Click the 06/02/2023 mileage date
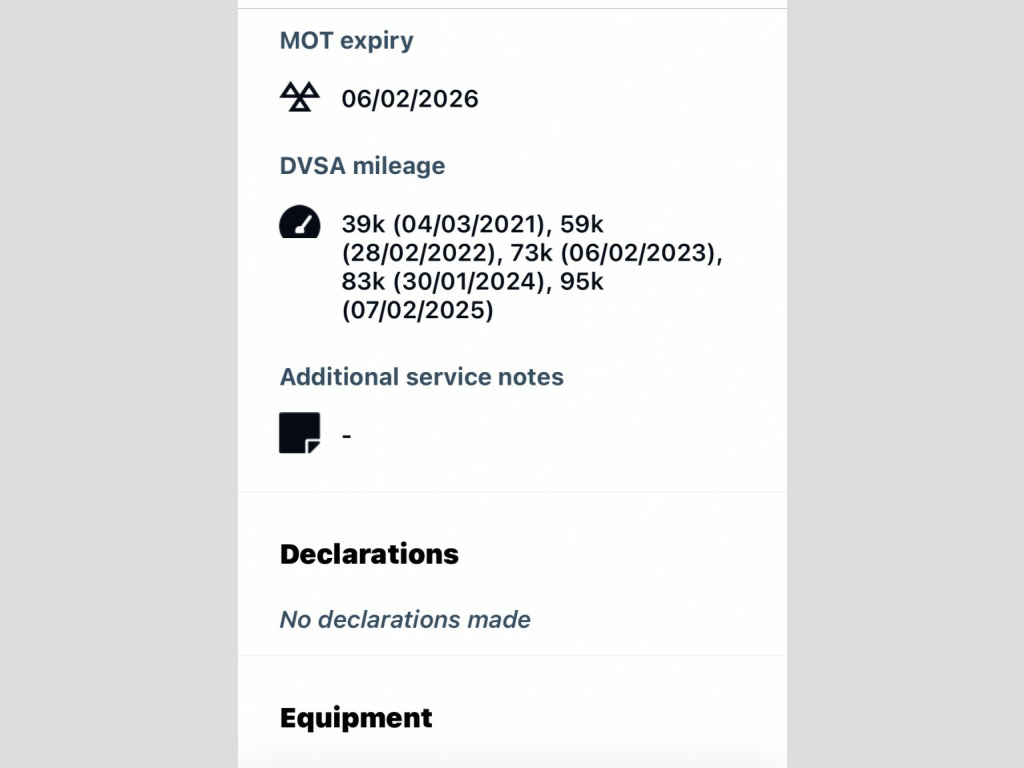Image resolution: width=1024 pixels, height=768 pixels. [x=640, y=253]
